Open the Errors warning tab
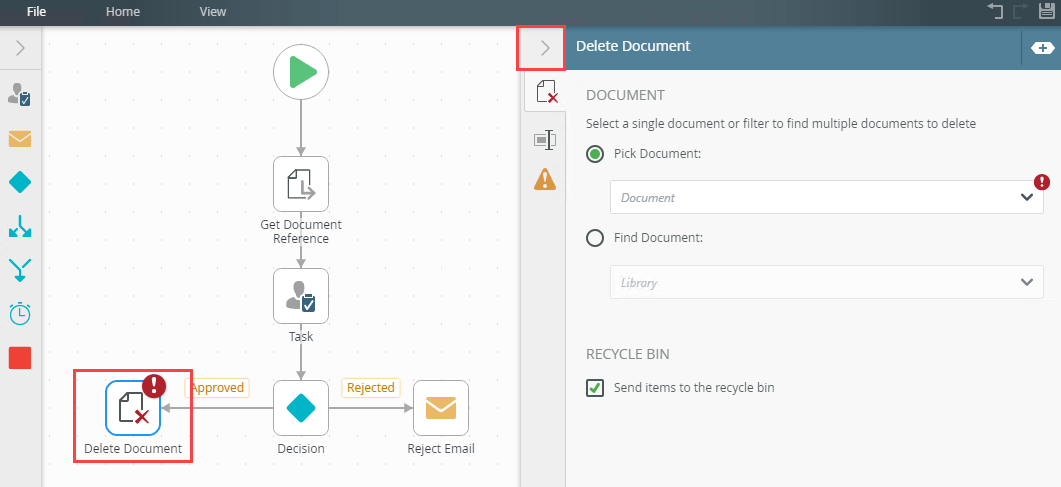 point(545,179)
